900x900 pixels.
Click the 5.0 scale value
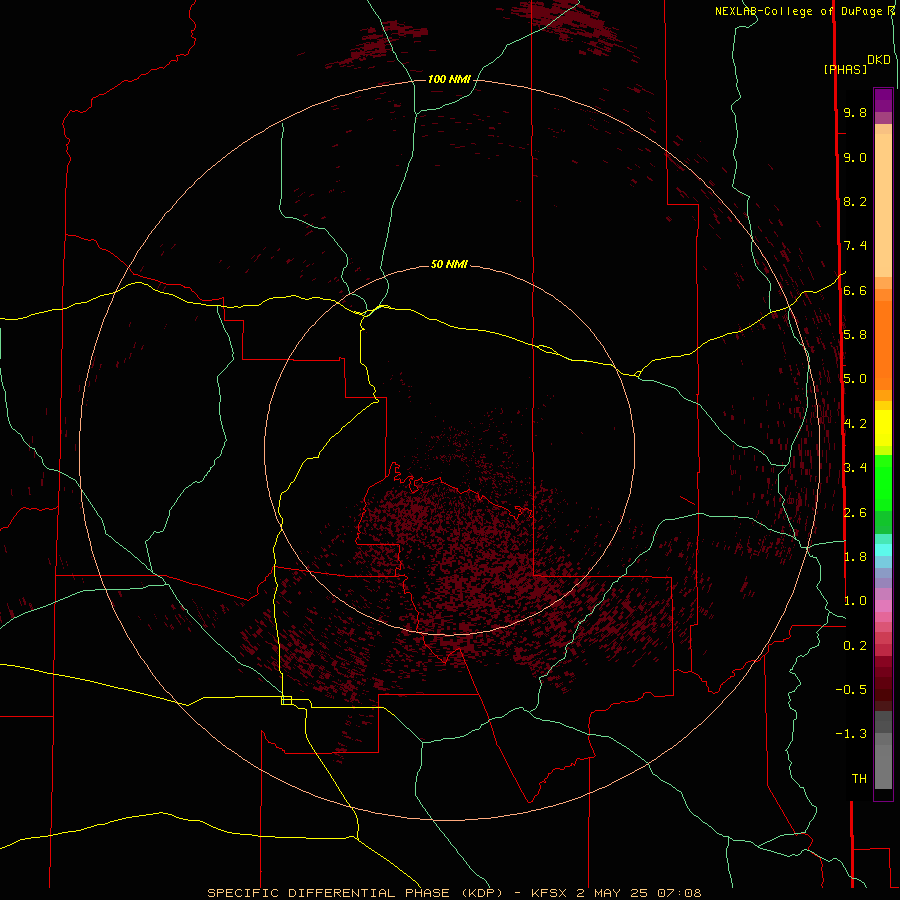855,379
